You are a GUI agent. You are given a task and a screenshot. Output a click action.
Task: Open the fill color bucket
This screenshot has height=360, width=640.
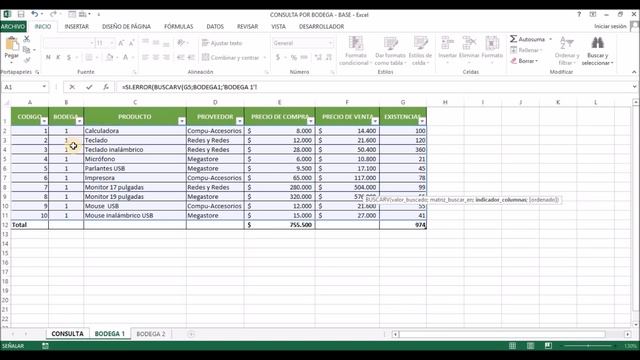109,58
